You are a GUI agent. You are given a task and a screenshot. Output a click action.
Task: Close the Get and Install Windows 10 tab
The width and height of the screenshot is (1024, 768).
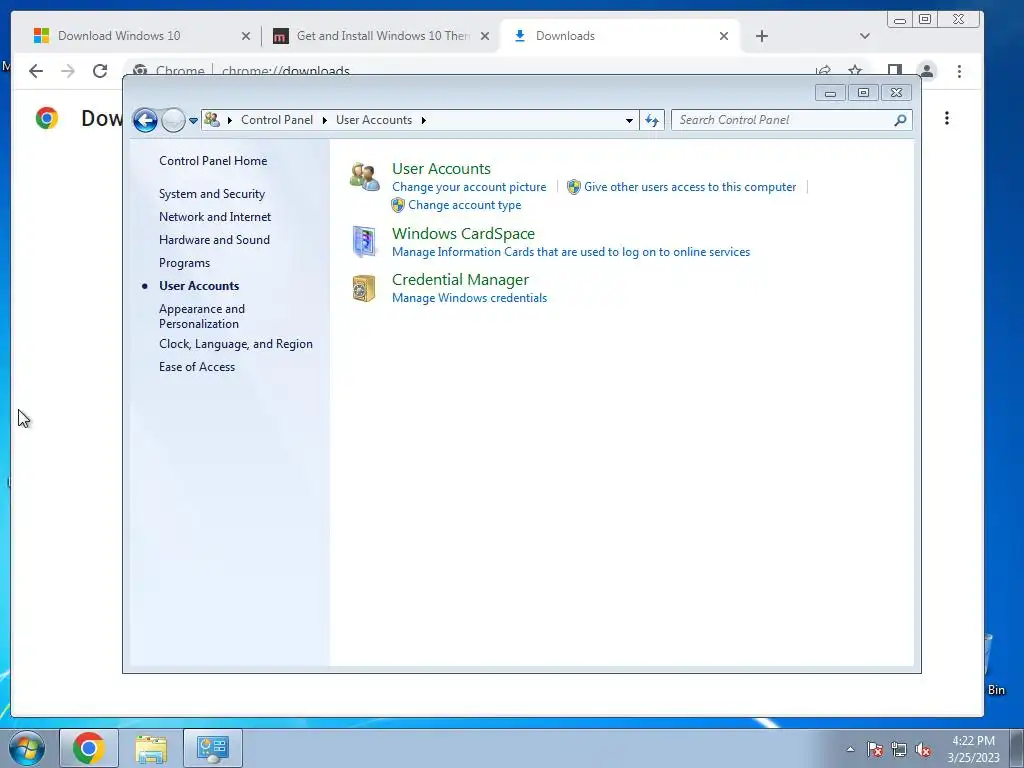[x=485, y=36]
